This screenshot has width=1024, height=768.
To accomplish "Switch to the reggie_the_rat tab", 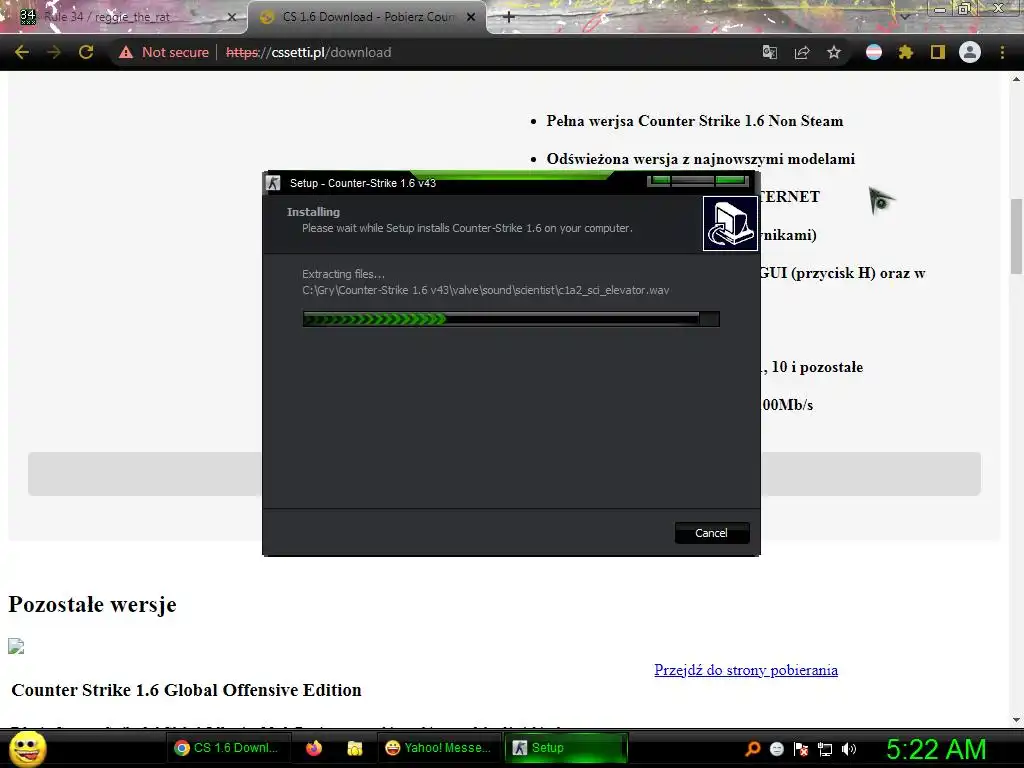I will click(124, 17).
